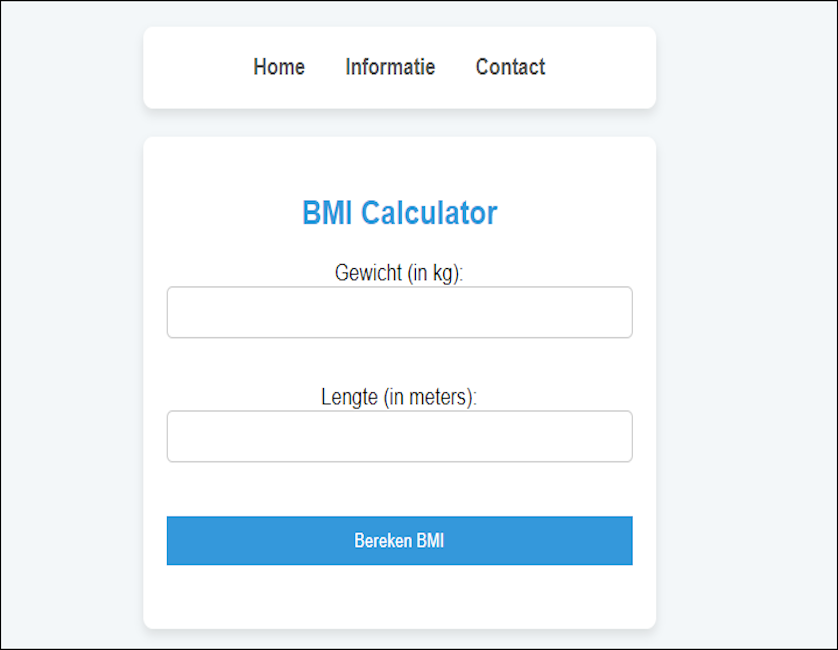Click the word Home in the header
Image resolution: width=838 pixels, height=650 pixels.
279,67
